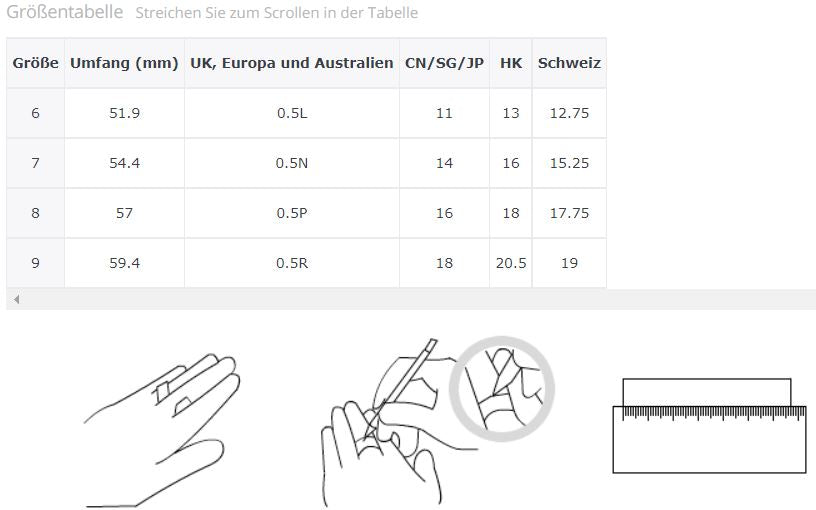
Task: Click the 57 circumference cell
Action: 124,213
